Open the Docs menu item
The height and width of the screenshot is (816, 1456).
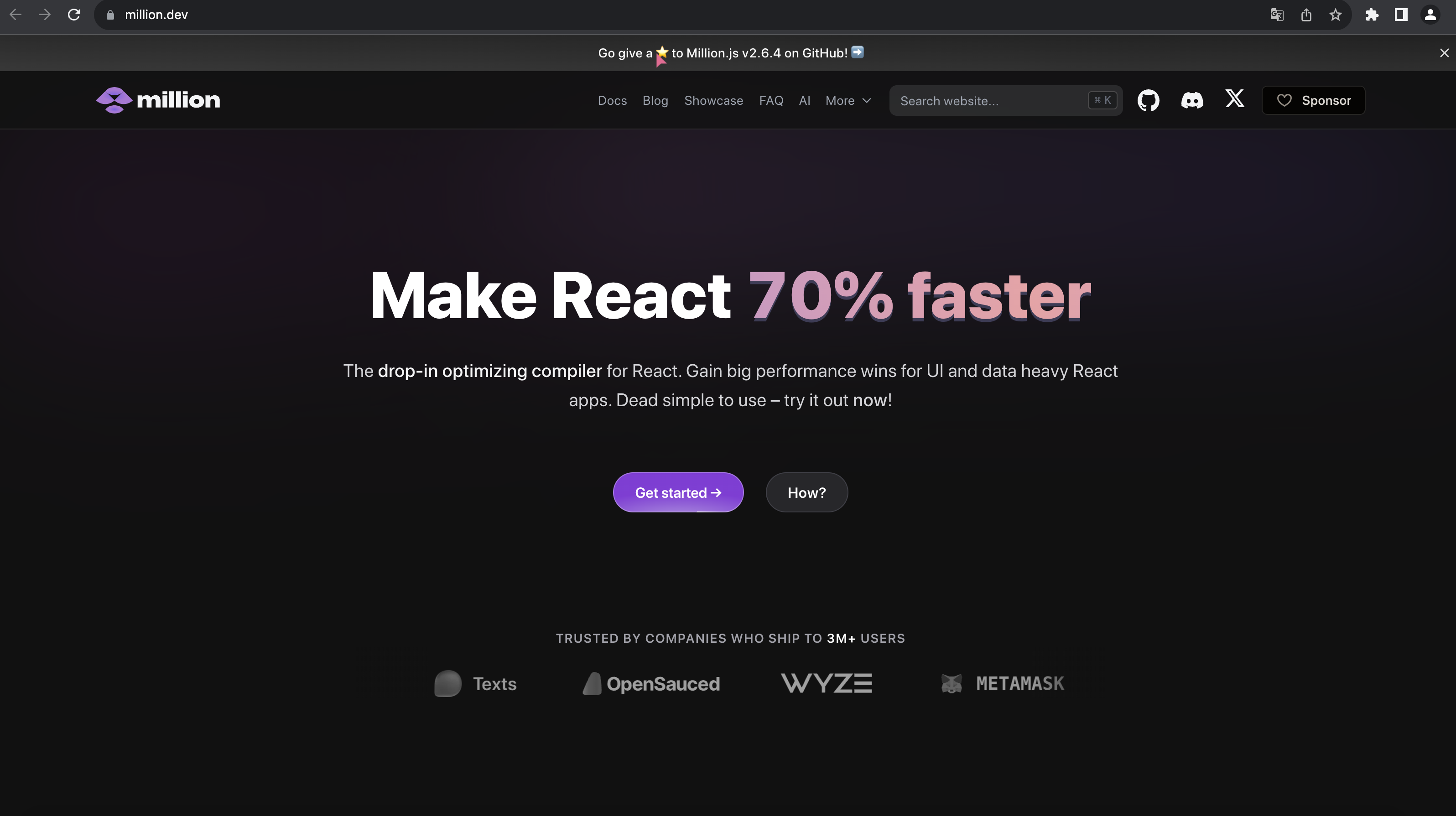[612, 100]
